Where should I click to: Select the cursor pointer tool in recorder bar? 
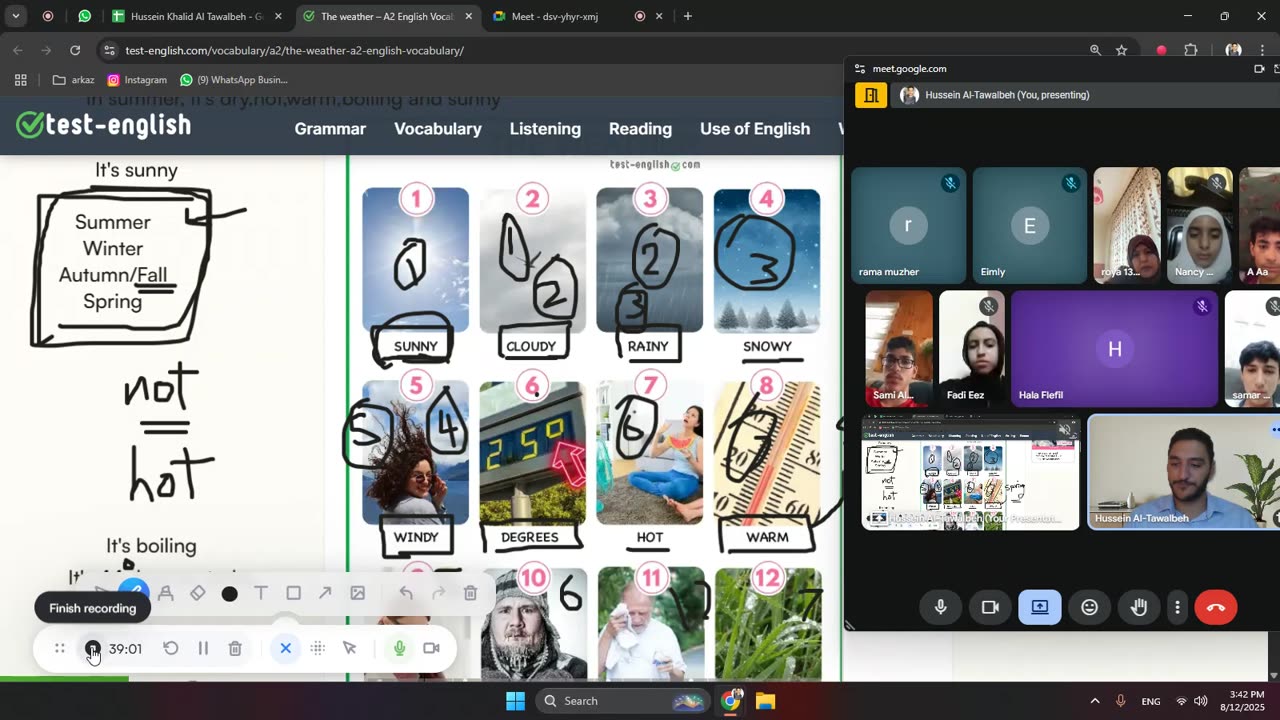tap(349, 649)
